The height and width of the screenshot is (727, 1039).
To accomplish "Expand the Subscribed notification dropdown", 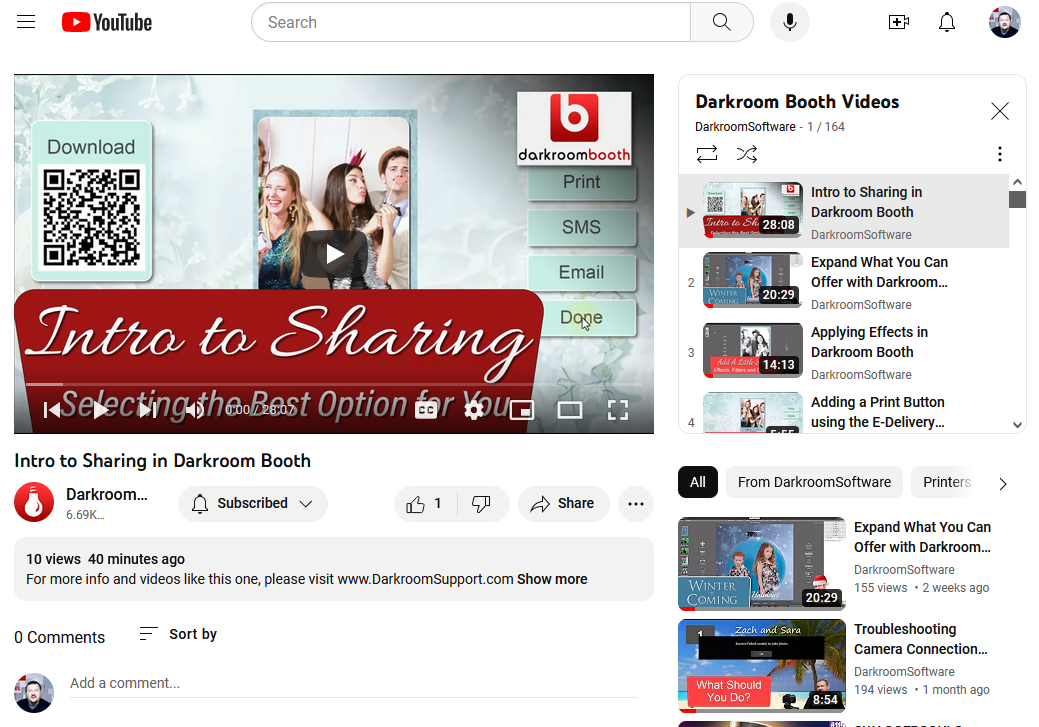I will coord(252,504).
